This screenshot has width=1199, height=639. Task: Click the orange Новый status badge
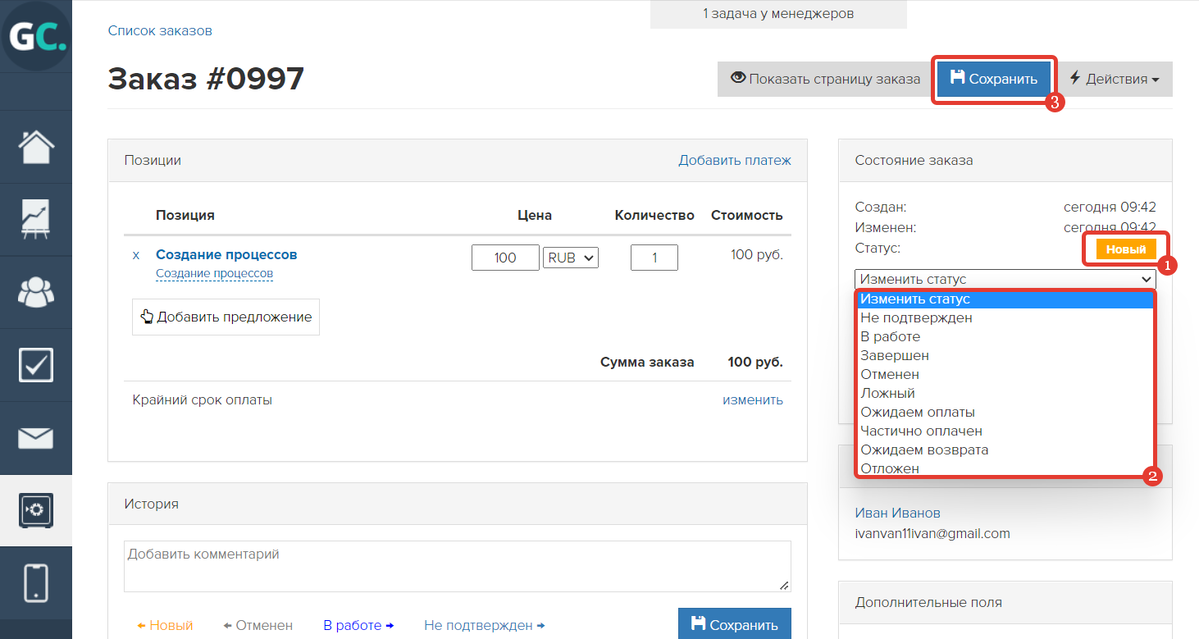coord(1126,249)
